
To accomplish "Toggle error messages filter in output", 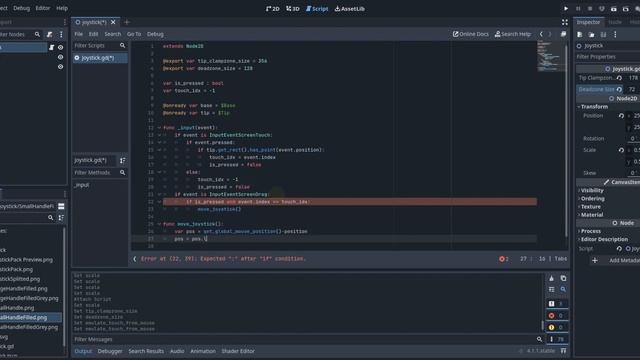I will point(557,316).
